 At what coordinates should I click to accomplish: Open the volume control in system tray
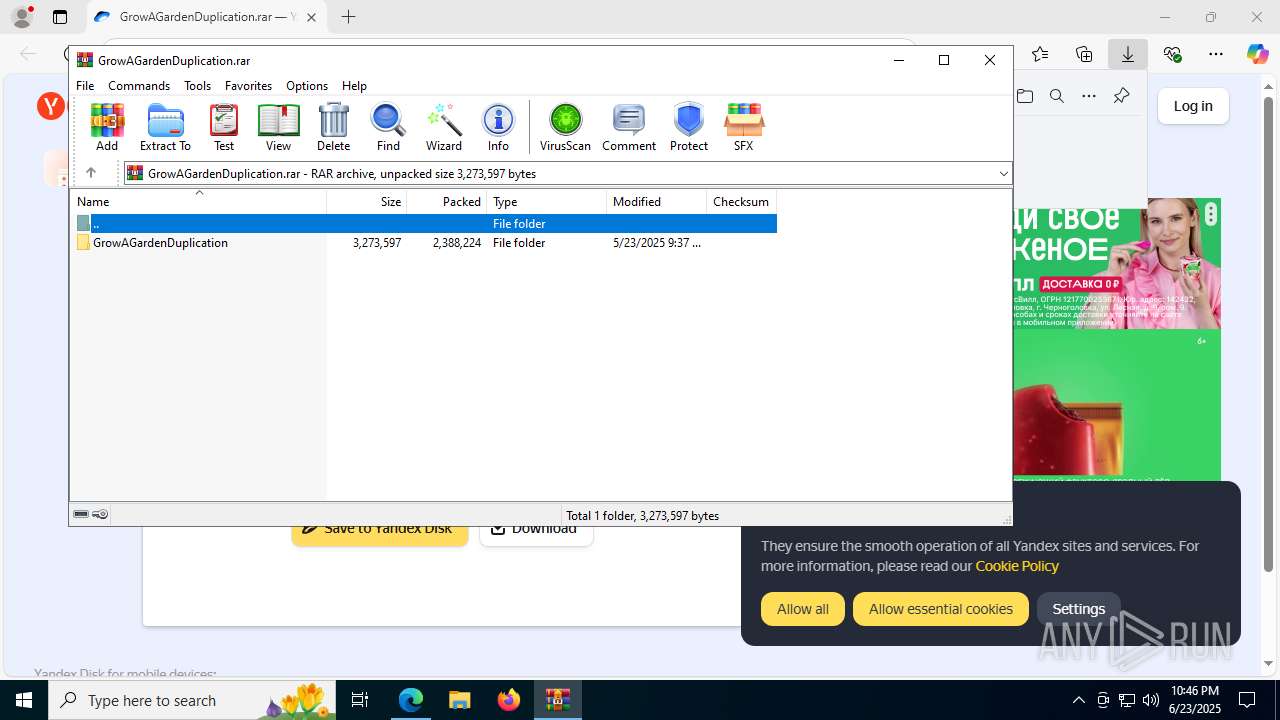tap(1150, 700)
